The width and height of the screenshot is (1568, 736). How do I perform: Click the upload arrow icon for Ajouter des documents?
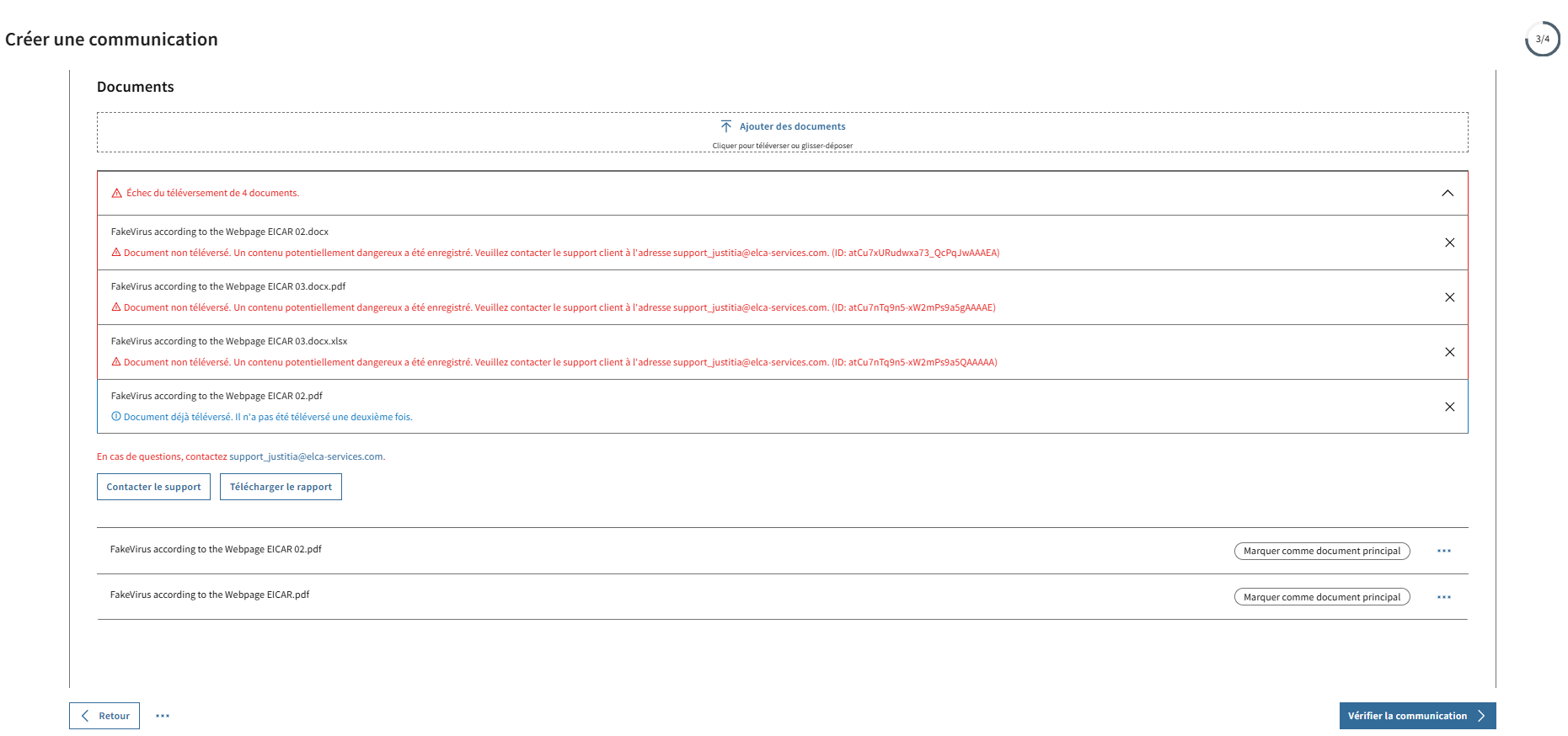(725, 126)
